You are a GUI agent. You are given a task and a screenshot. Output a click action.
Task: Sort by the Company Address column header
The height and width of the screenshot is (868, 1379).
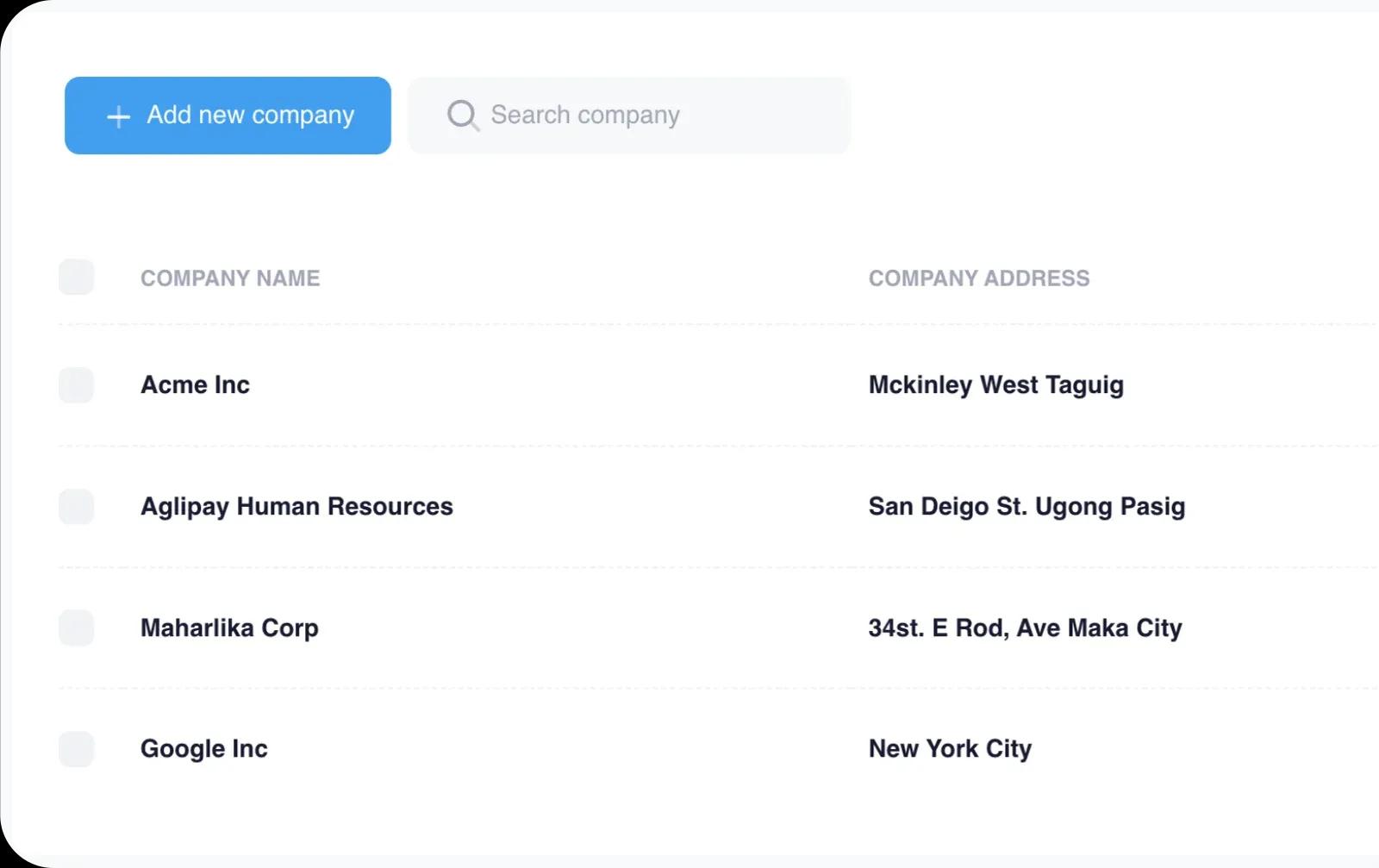click(978, 278)
